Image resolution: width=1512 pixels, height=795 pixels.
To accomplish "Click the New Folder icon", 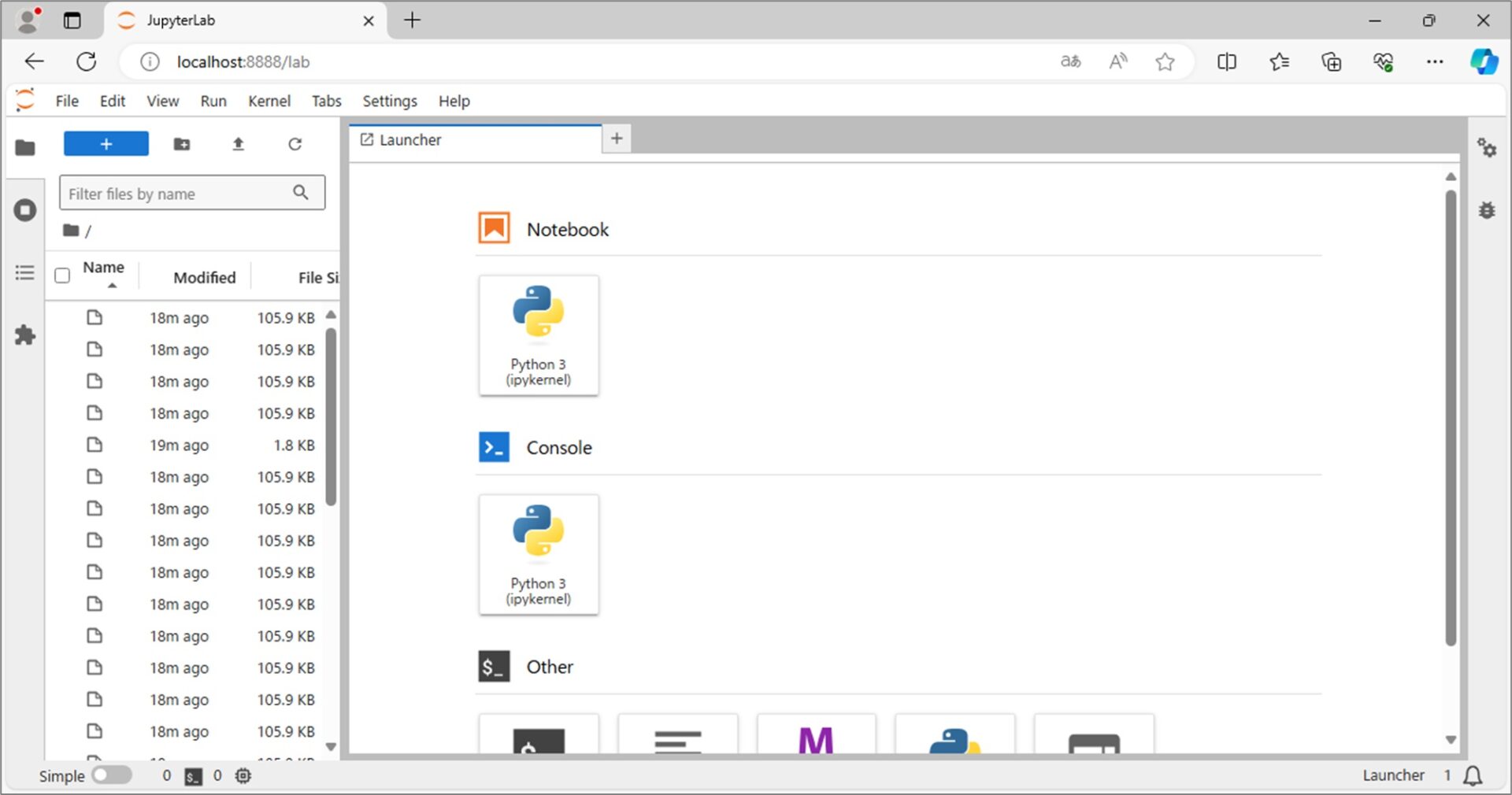I will [182, 144].
